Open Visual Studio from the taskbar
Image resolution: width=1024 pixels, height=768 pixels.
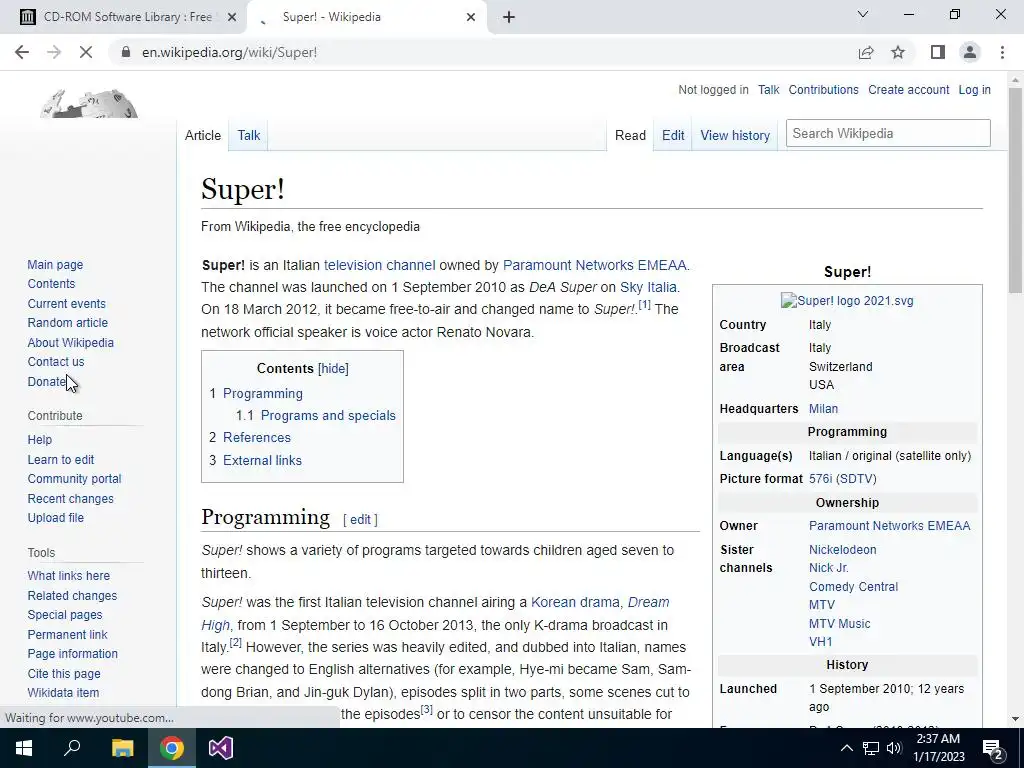tap(221, 748)
